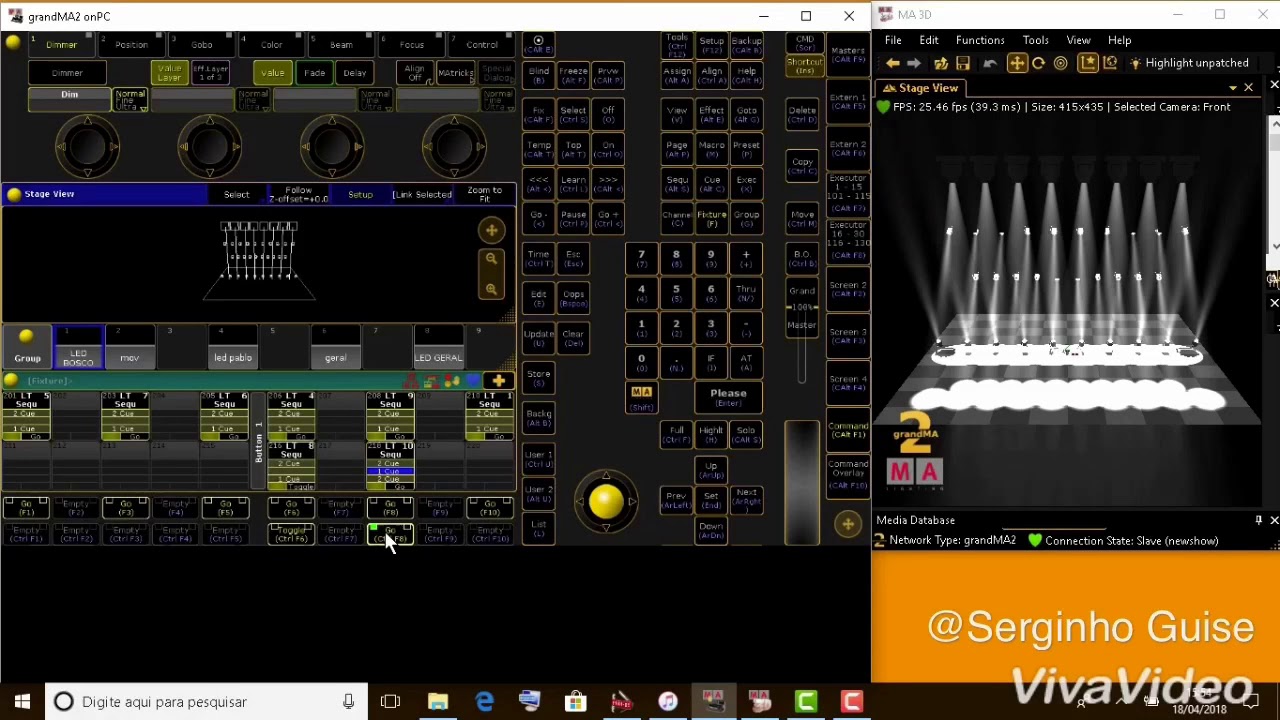Select the Color preset type tab
Screen dimensions: 1280x720
pyautogui.click(x=271, y=45)
